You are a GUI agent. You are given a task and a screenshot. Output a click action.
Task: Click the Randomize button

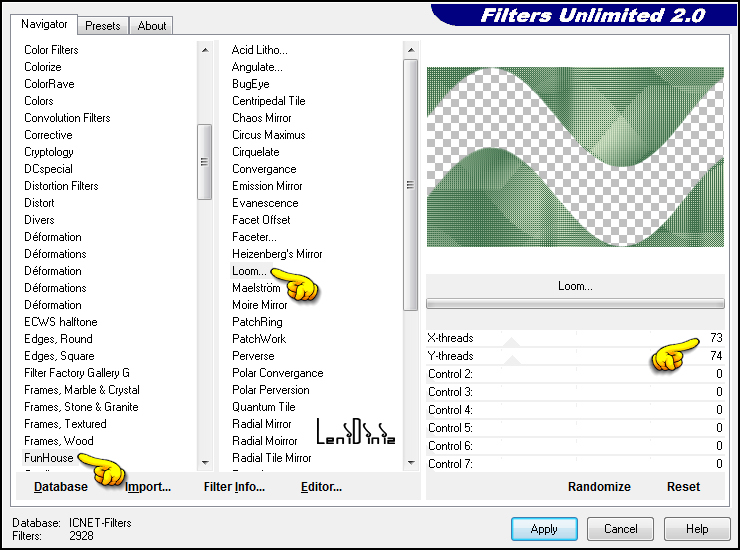coord(599,487)
